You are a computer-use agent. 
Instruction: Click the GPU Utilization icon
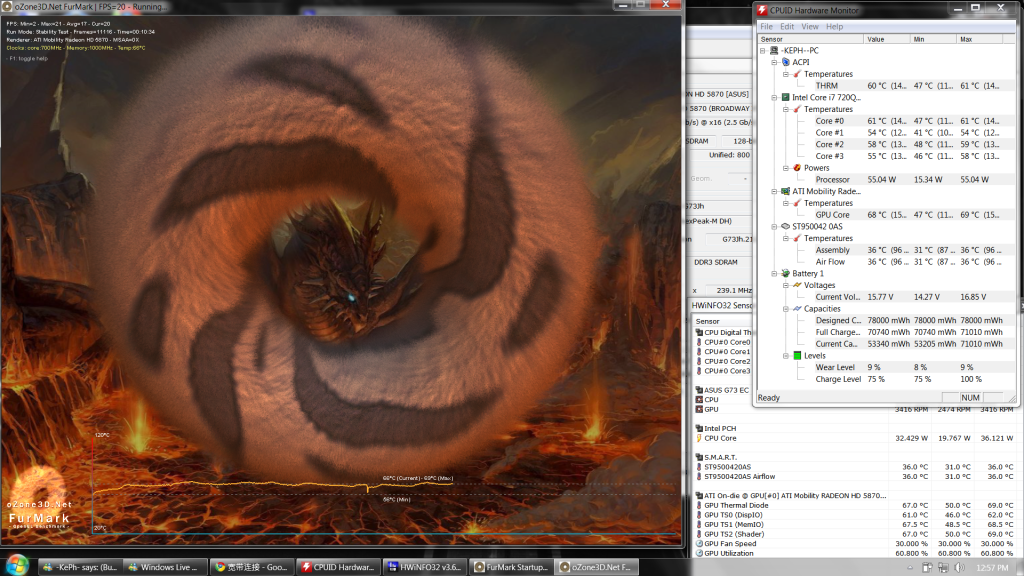699,553
